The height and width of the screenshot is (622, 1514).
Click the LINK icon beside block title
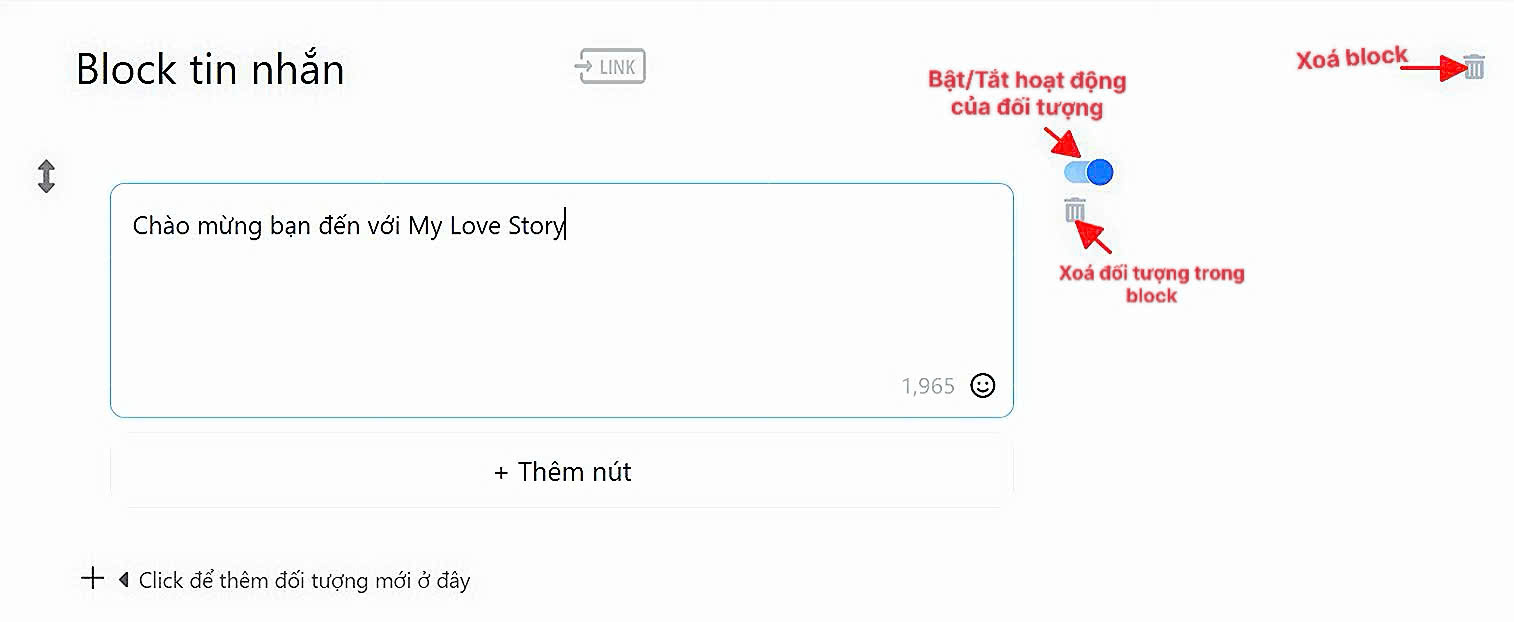[610, 67]
